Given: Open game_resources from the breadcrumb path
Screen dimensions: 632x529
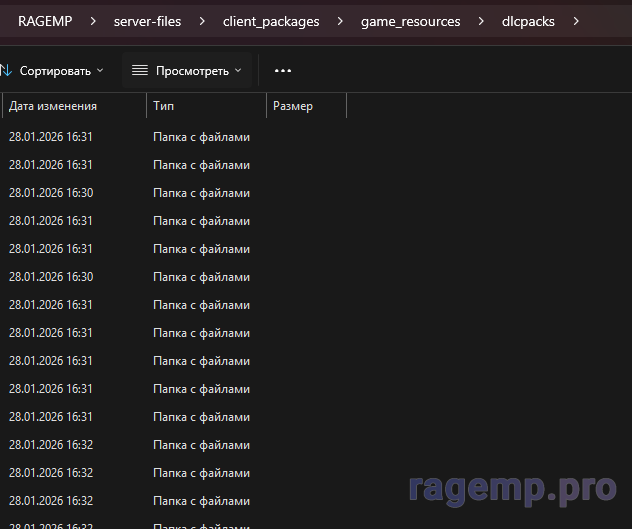Looking at the screenshot, I should click(411, 21).
